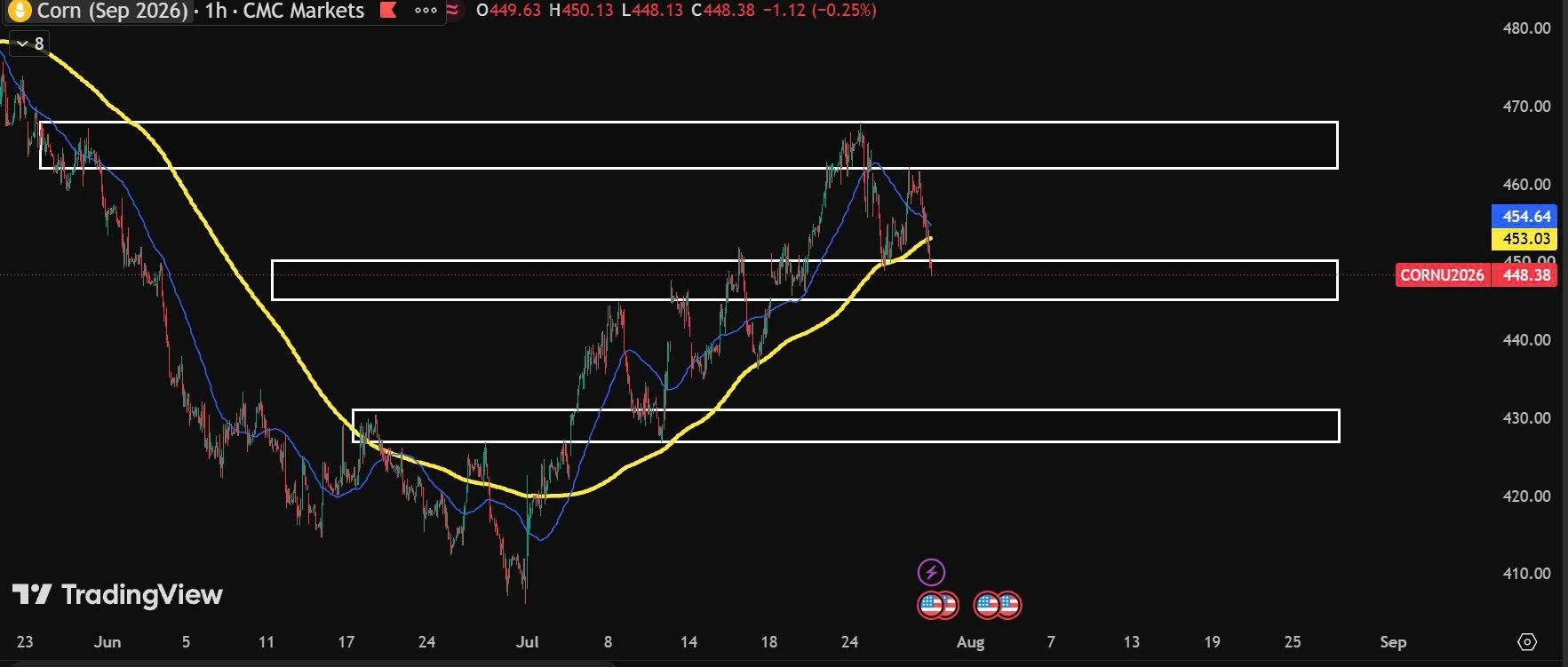Click the open value O449.63
1568x667 pixels.
point(508,11)
